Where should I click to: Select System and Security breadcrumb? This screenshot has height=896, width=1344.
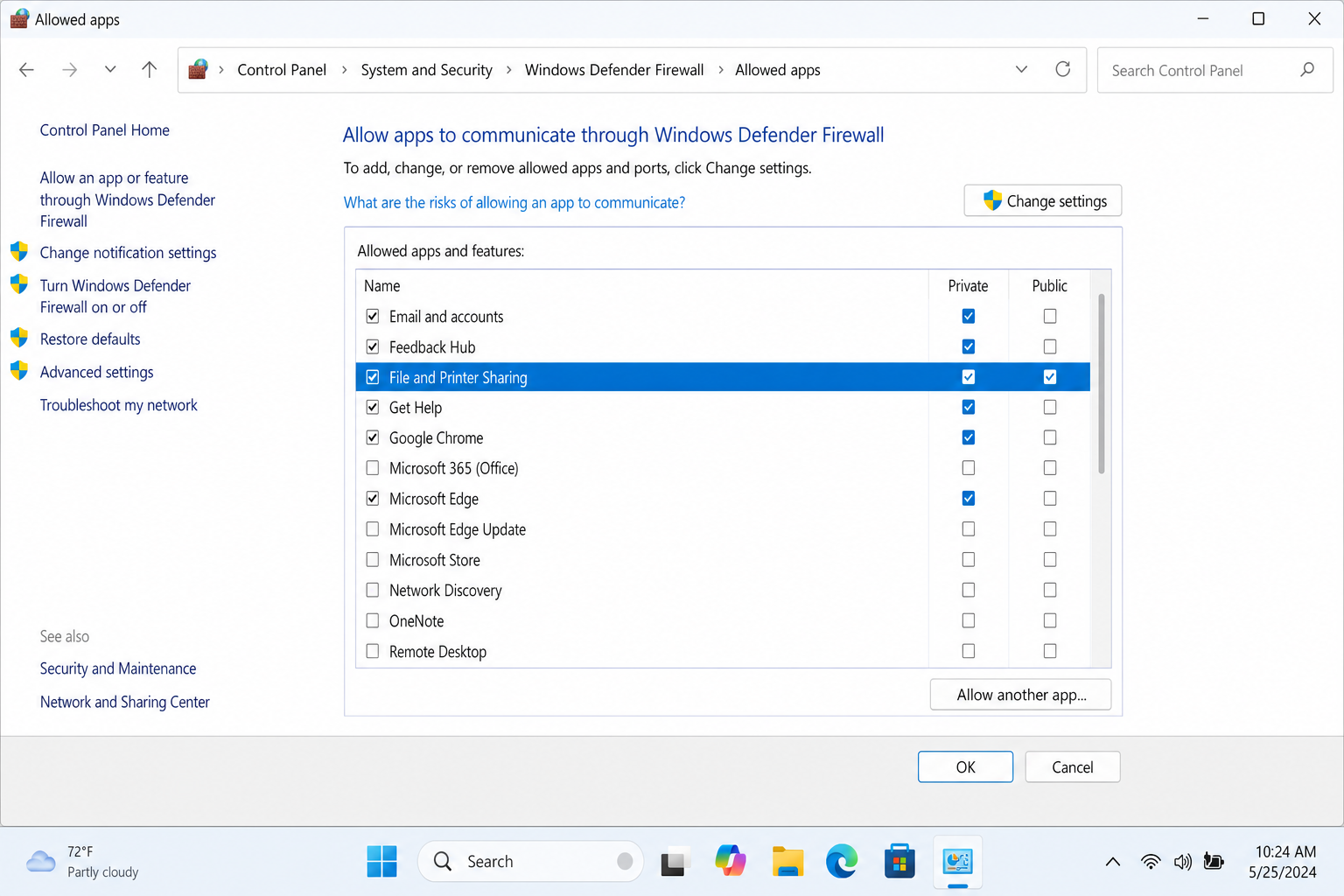click(x=426, y=70)
